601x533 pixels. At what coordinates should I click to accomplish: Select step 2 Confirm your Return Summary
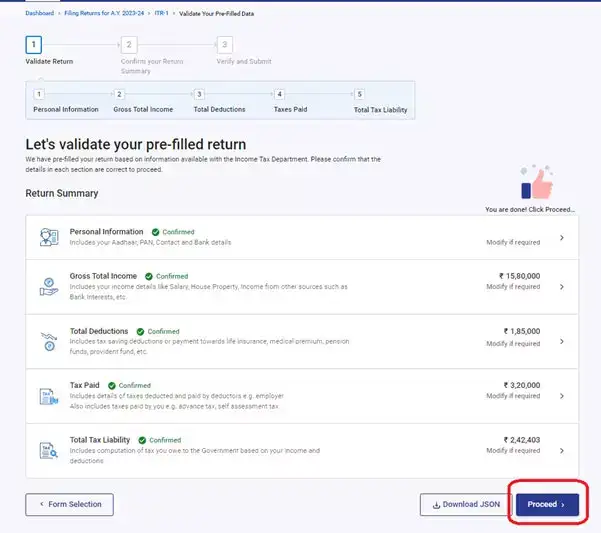pyautogui.click(x=129, y=45)
